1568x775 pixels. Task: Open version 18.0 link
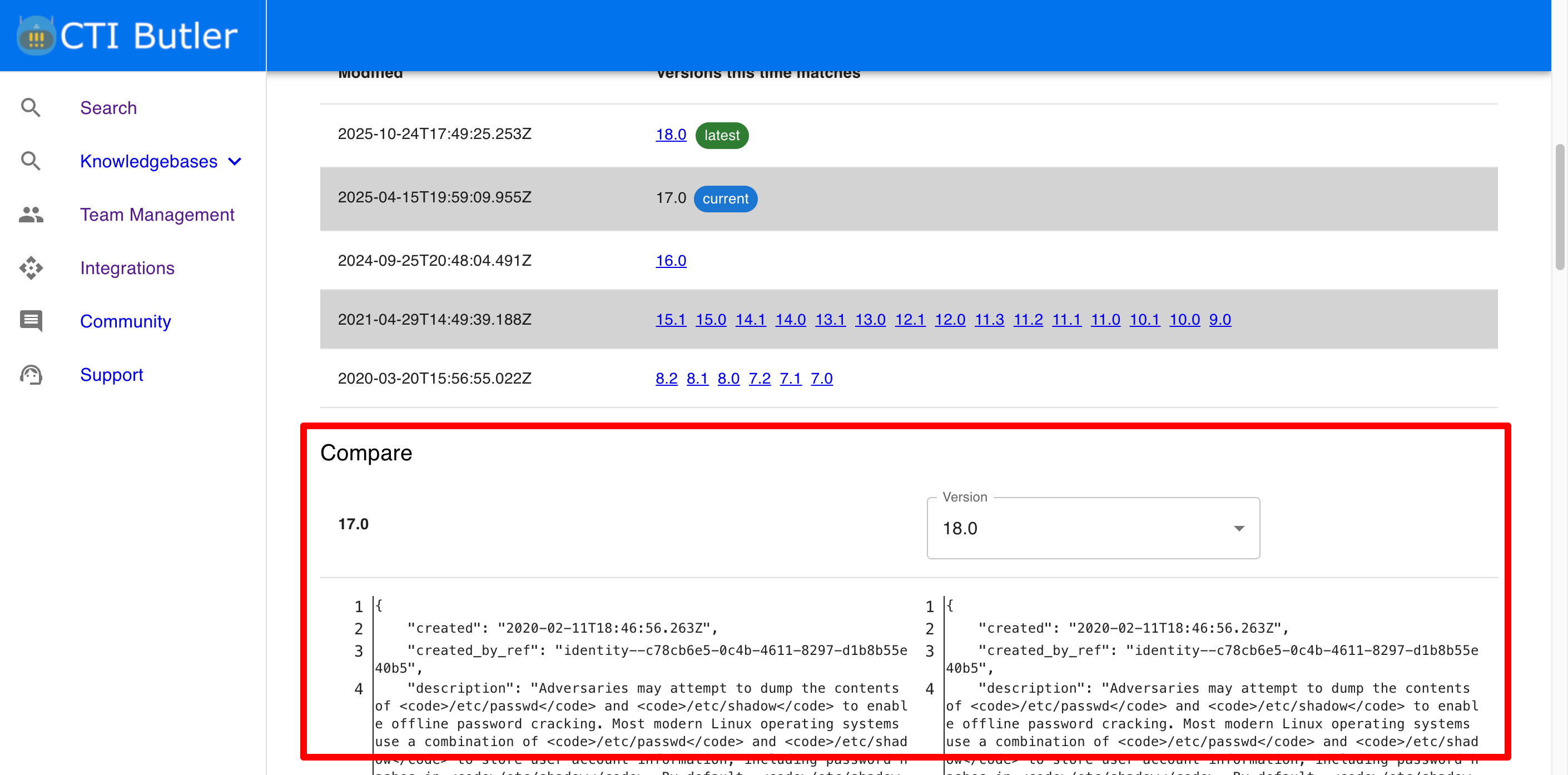coord(670,135)
